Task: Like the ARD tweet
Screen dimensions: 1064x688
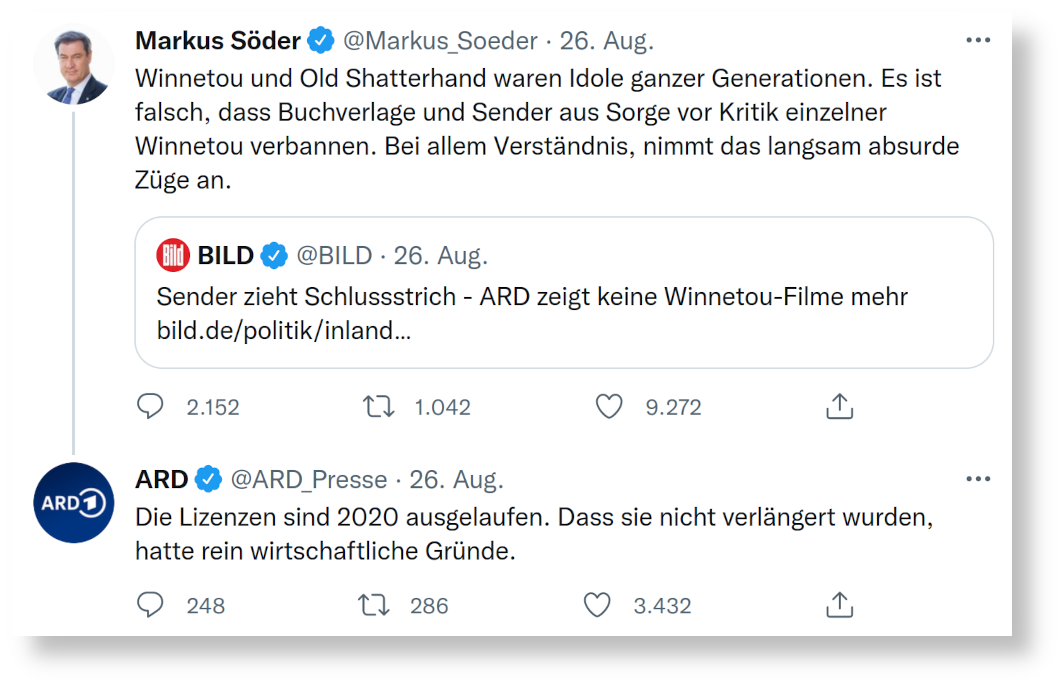Action: [597, 605]
